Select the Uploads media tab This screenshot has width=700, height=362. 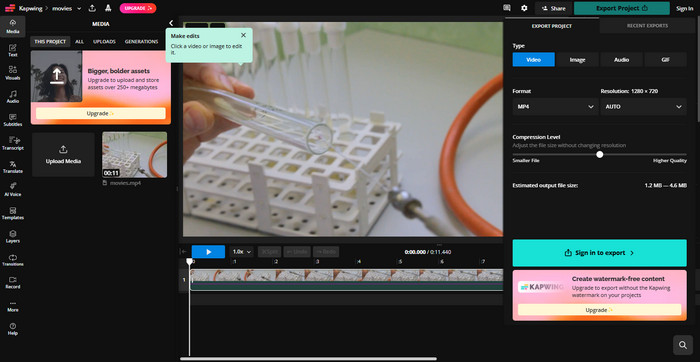click(104, 42)
